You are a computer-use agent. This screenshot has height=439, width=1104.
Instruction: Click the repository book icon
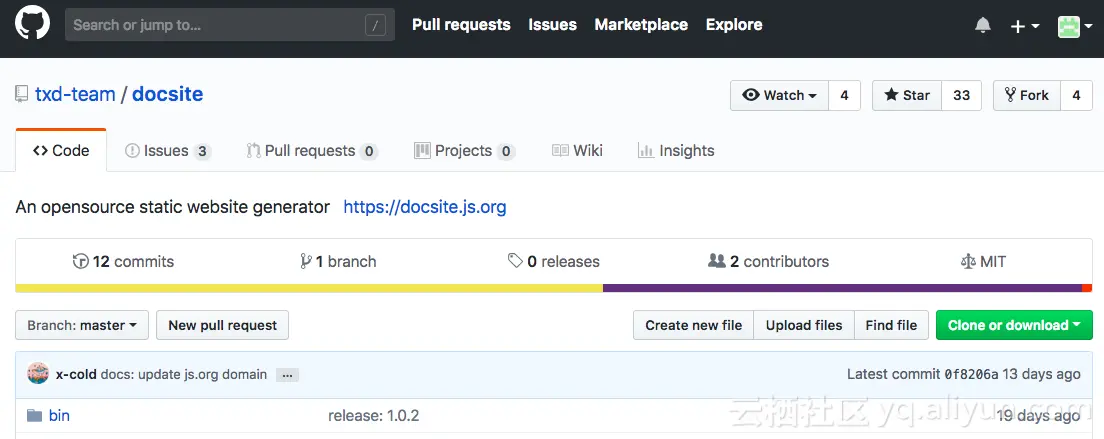pos(22,94)
